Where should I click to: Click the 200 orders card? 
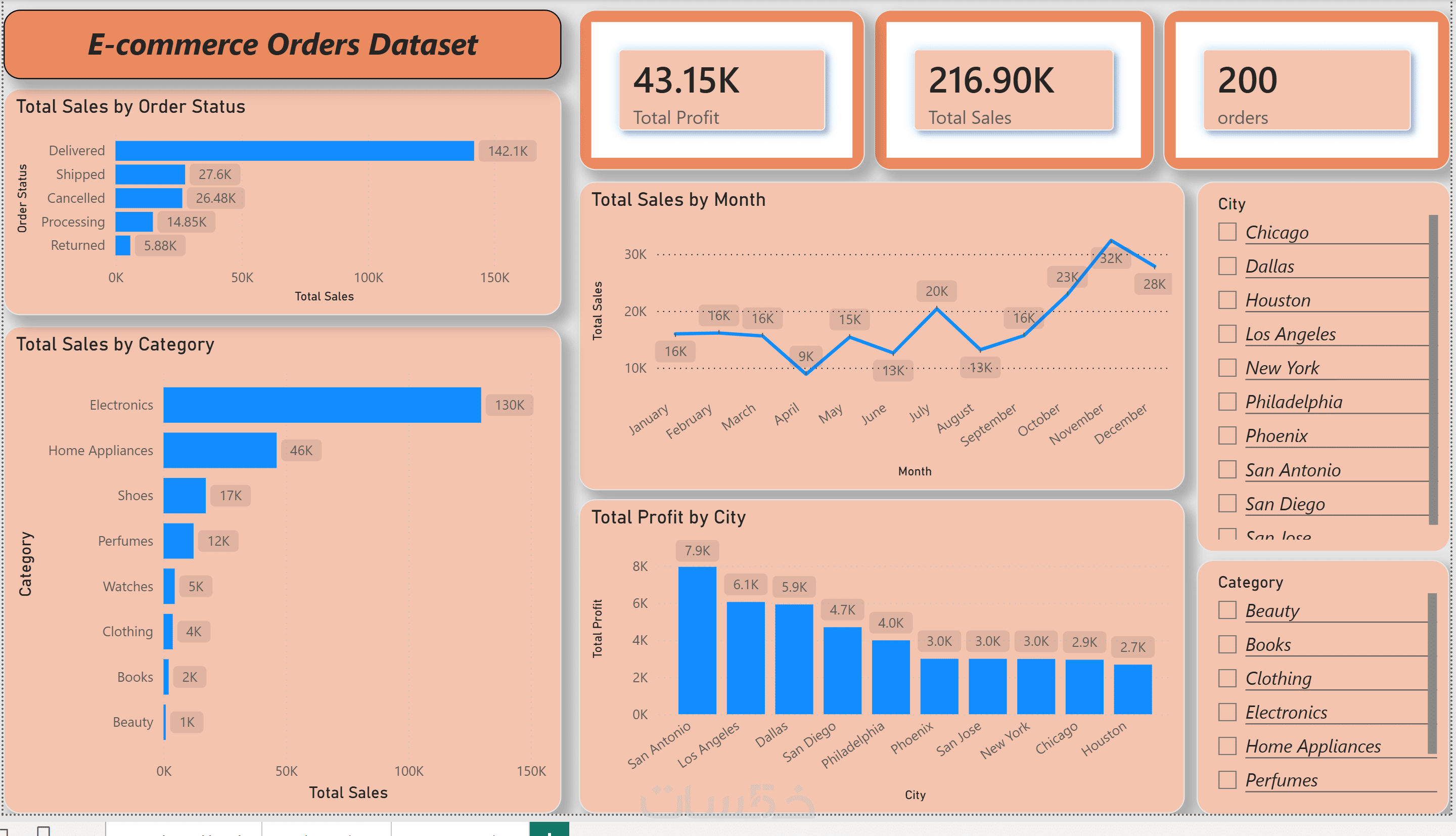tap(1306, 90)
